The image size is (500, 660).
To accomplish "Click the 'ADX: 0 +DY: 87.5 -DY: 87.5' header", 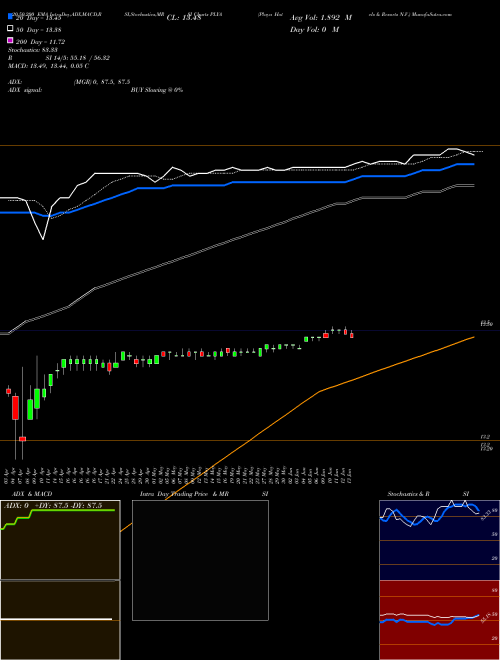I will (53, 506).
